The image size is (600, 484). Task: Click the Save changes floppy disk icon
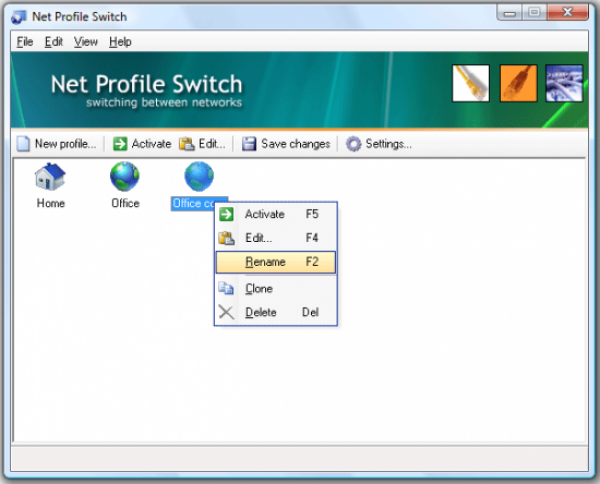pyautogui.click(x=249, y=144)
